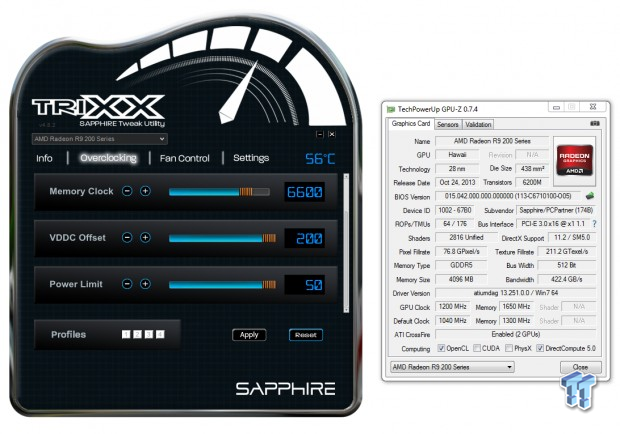Click the BIOS save chip icon in GPU-Z
The width and height of the screenshot is (620, 434).
(x=590, y=195)
